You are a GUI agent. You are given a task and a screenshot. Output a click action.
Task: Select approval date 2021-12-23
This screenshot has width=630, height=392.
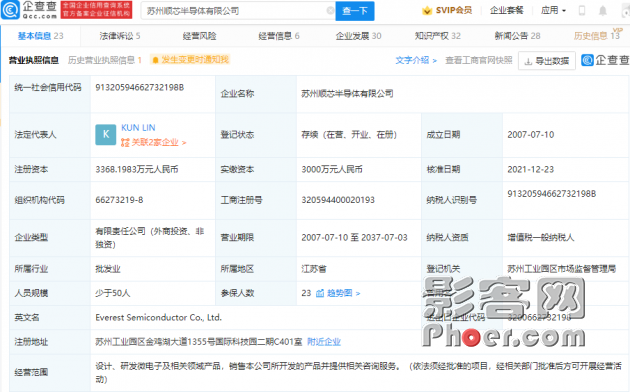click(x=530, y=169)
